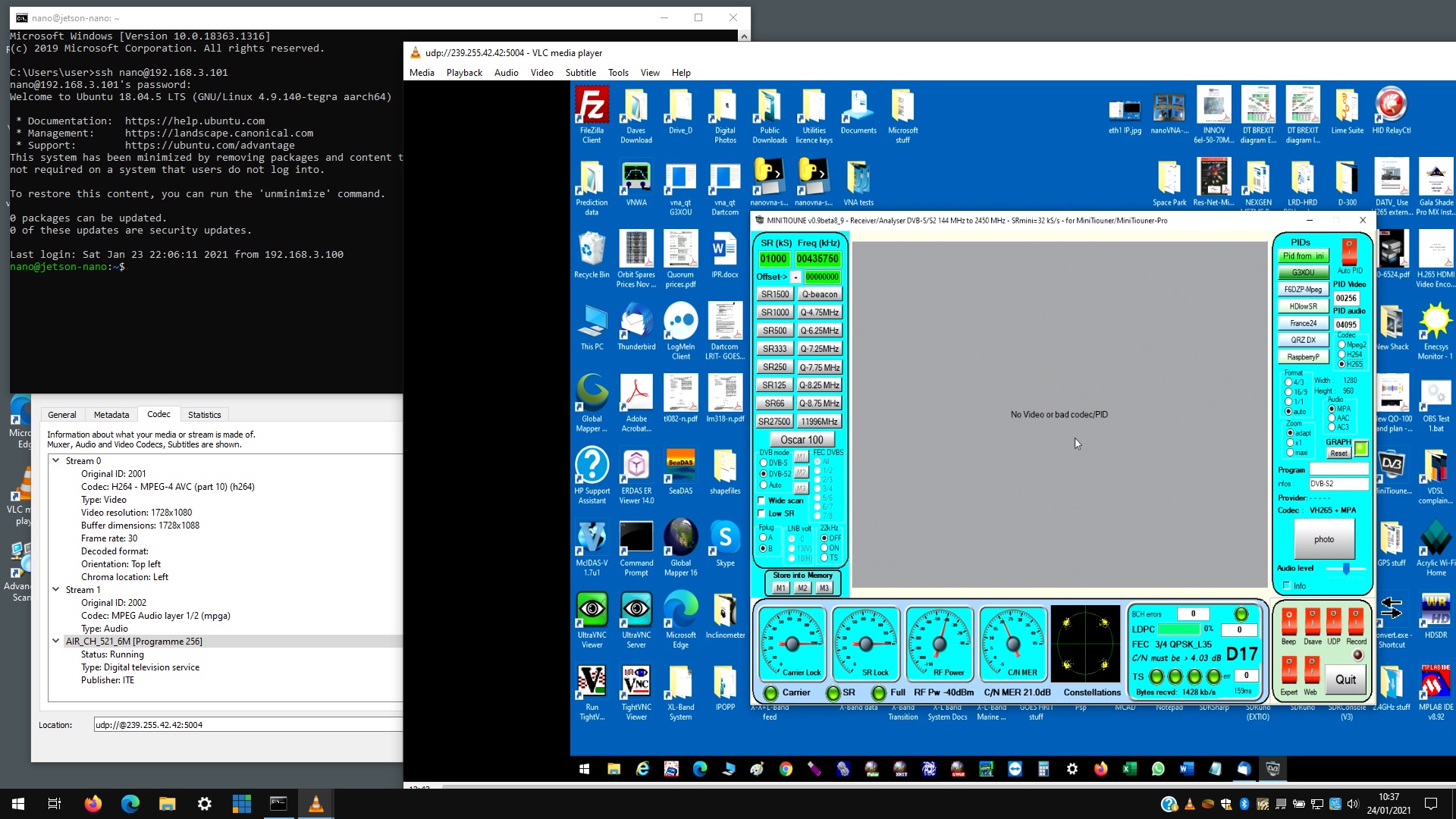Screen dimensions: 1456x819
Task: Open VLC Subtitle menu
Action: coord(580,73)
